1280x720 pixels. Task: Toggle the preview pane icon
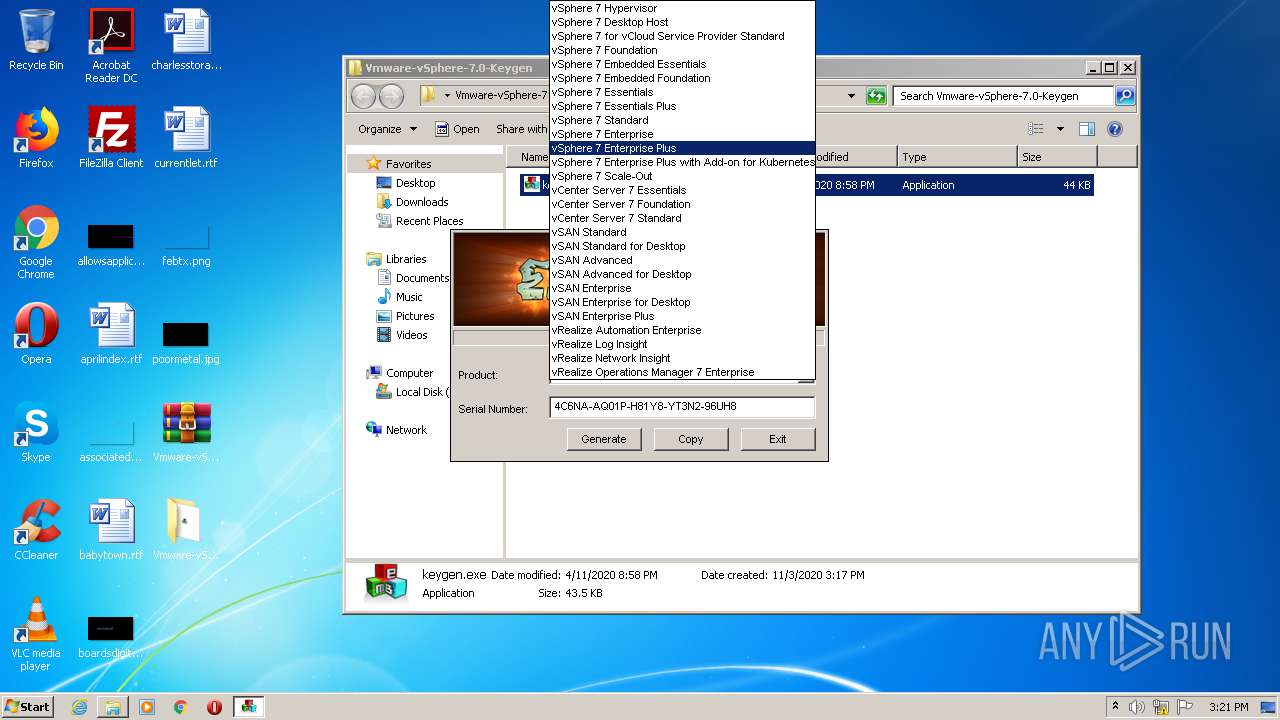[1087, 129]
